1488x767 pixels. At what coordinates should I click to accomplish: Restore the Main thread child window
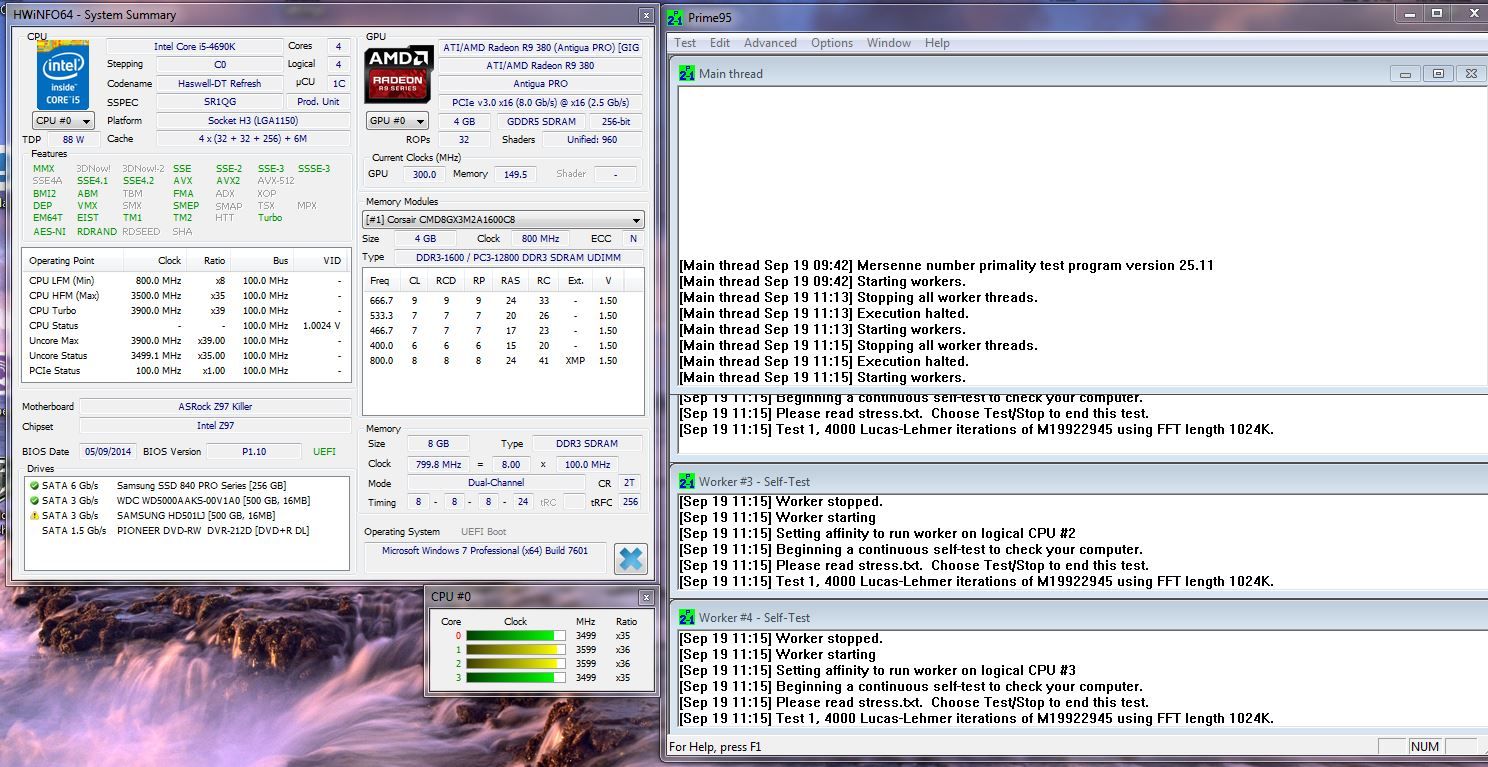pos(1438,74)
